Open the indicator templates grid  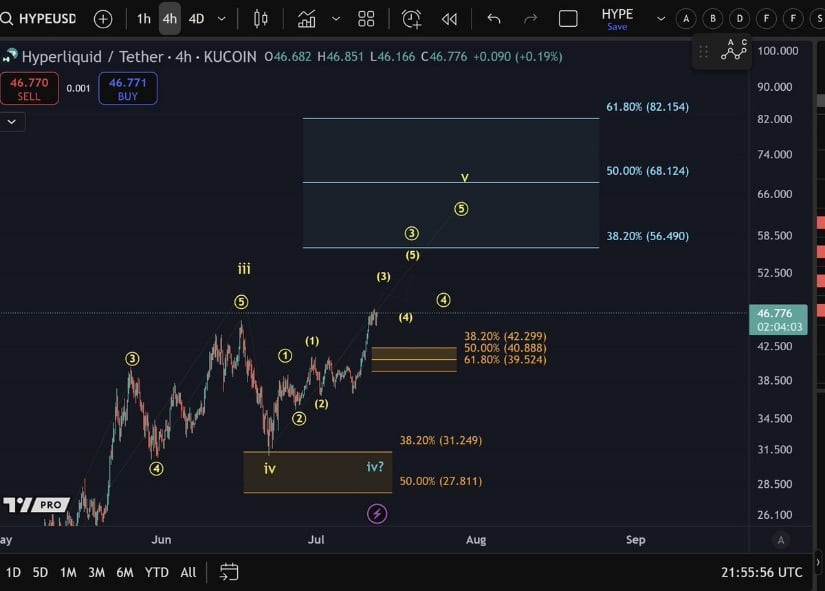(366, 19)
